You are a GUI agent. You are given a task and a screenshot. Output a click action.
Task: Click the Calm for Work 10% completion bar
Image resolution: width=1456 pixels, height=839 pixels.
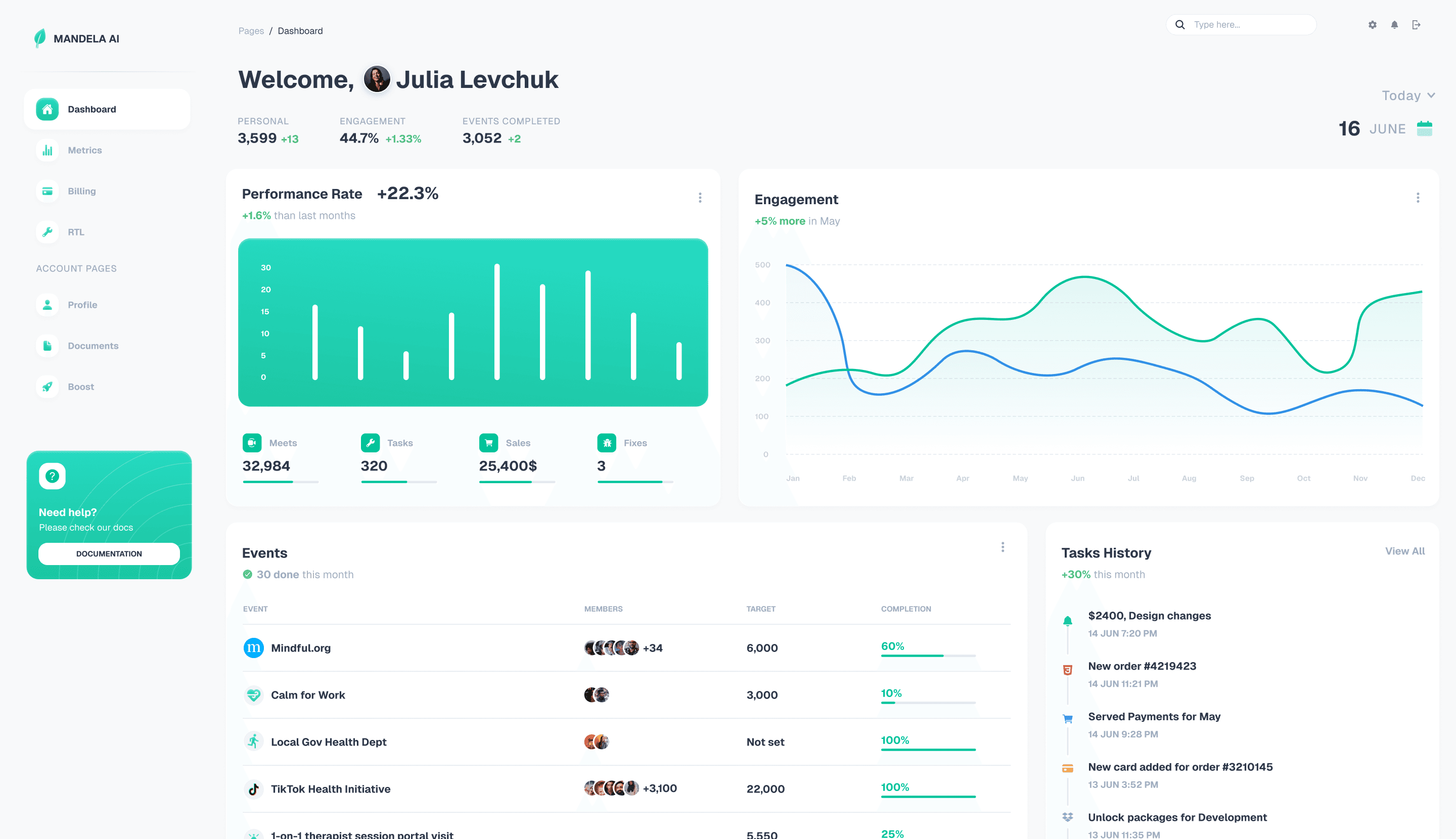[928, 703]
